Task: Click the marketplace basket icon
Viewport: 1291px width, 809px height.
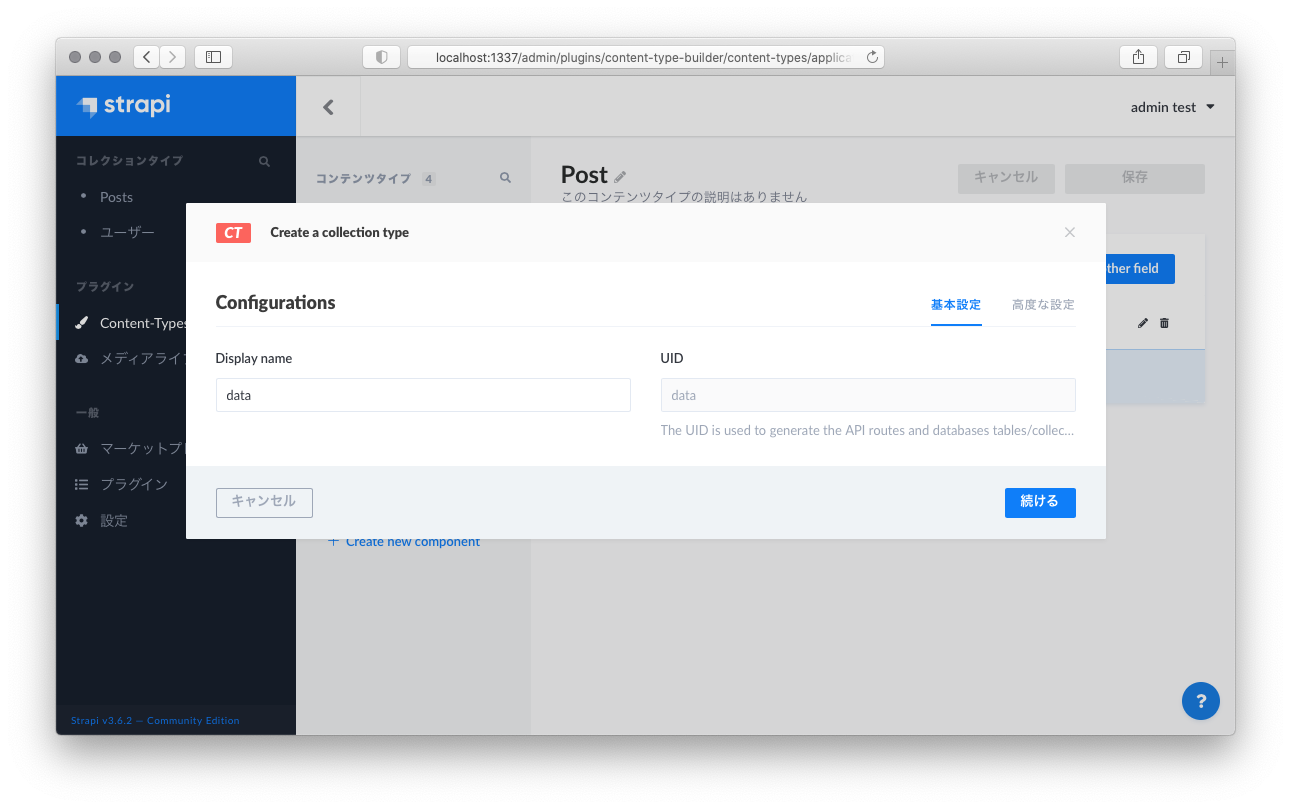Action: click(x=82, y=449)
